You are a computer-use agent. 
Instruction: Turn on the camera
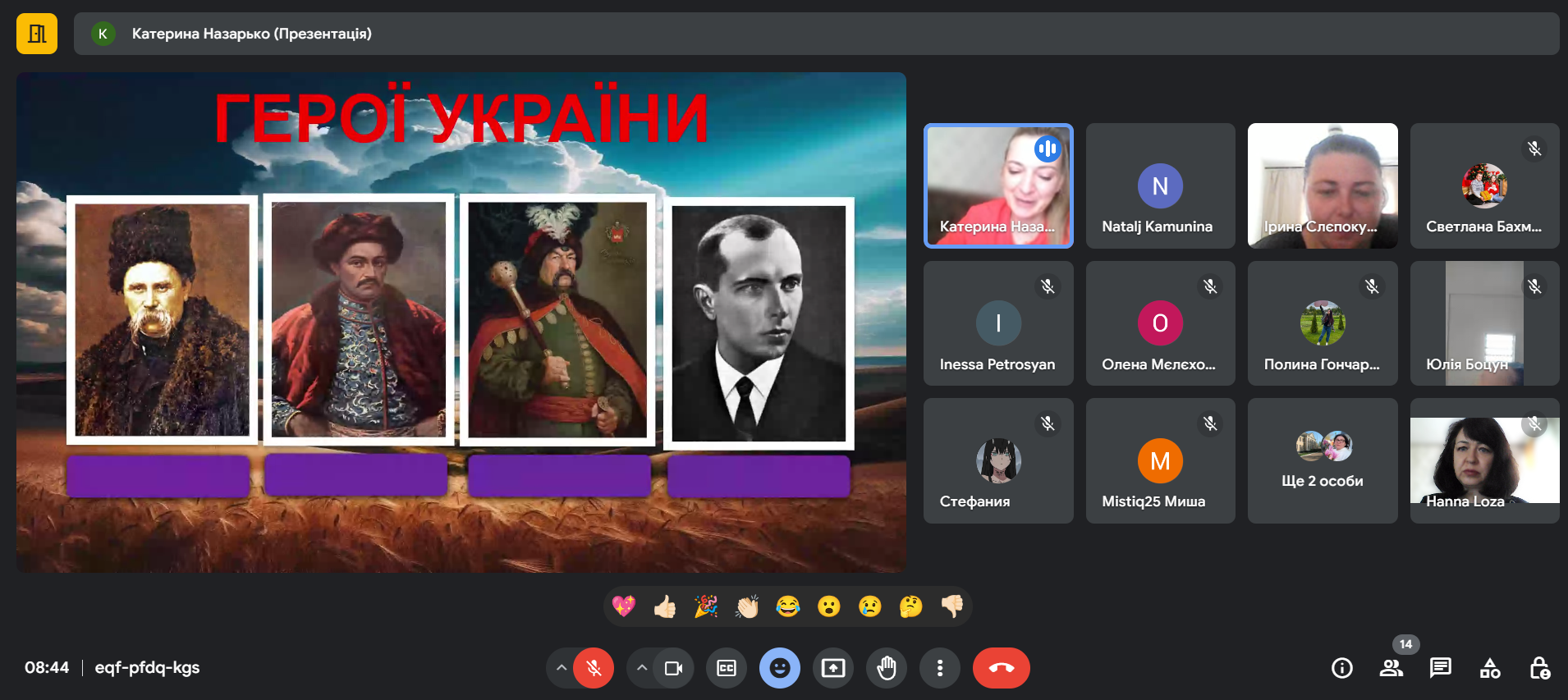click(x=673, y=668)
